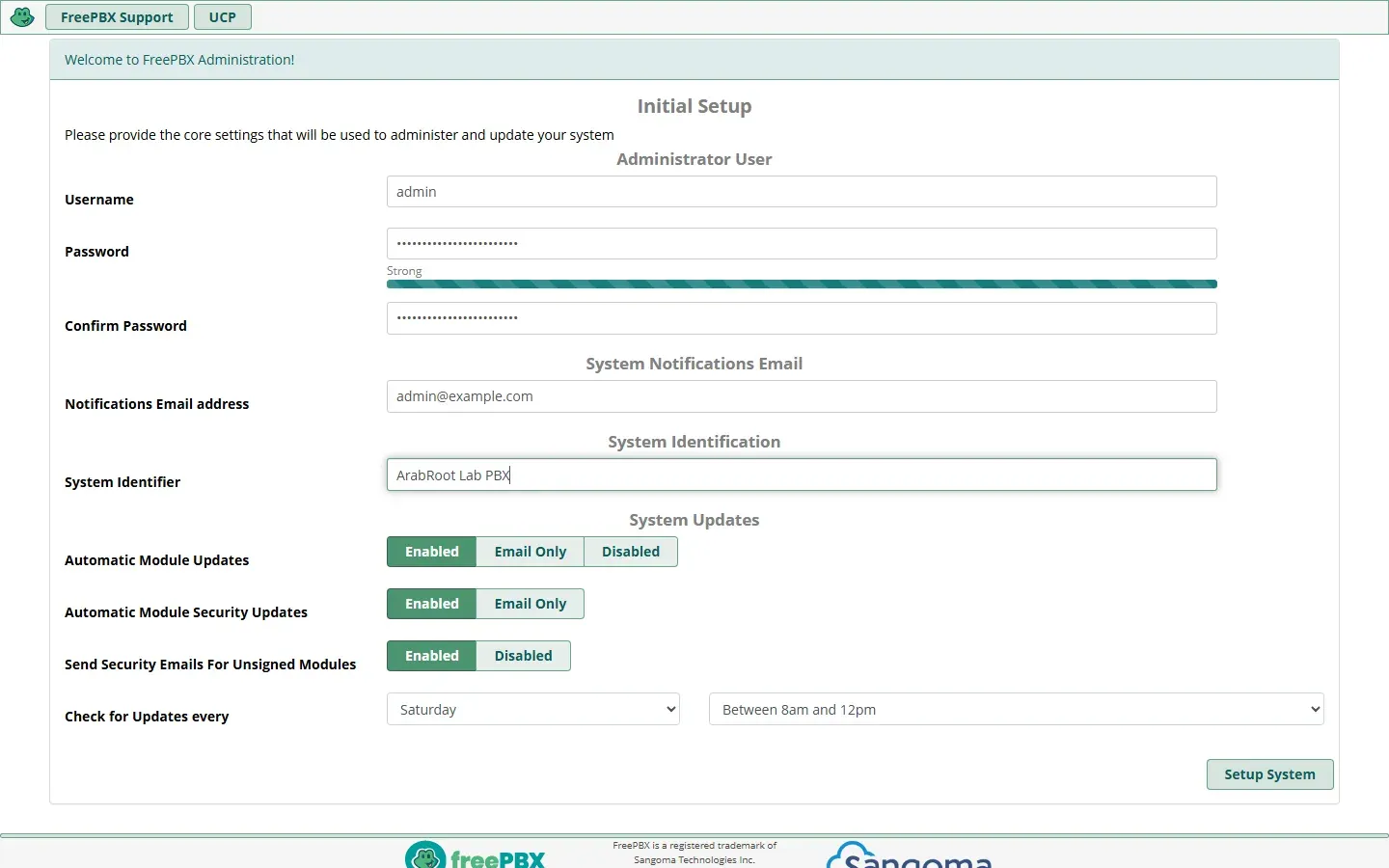Open the UCP menu item
1389x868 pixels.
(223, 17)
